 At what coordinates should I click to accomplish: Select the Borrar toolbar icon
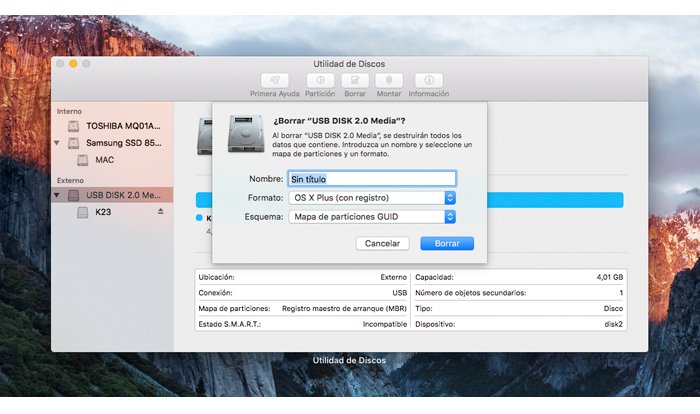(x=355, y=80)
